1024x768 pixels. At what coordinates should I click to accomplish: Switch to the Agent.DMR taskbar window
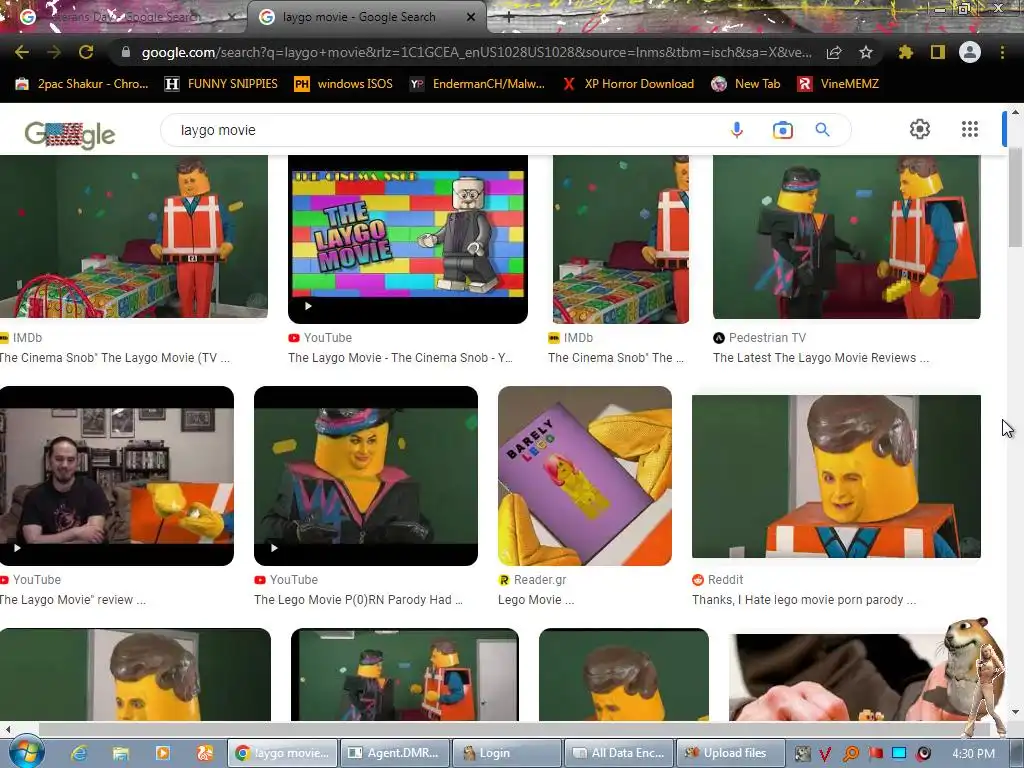(395, 753)
